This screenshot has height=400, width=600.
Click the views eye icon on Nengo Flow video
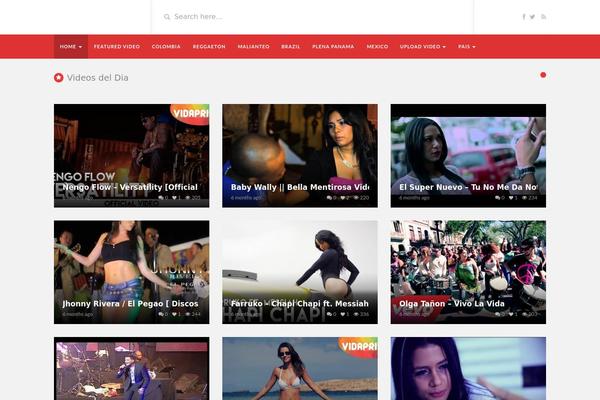[x=188, y=198]
